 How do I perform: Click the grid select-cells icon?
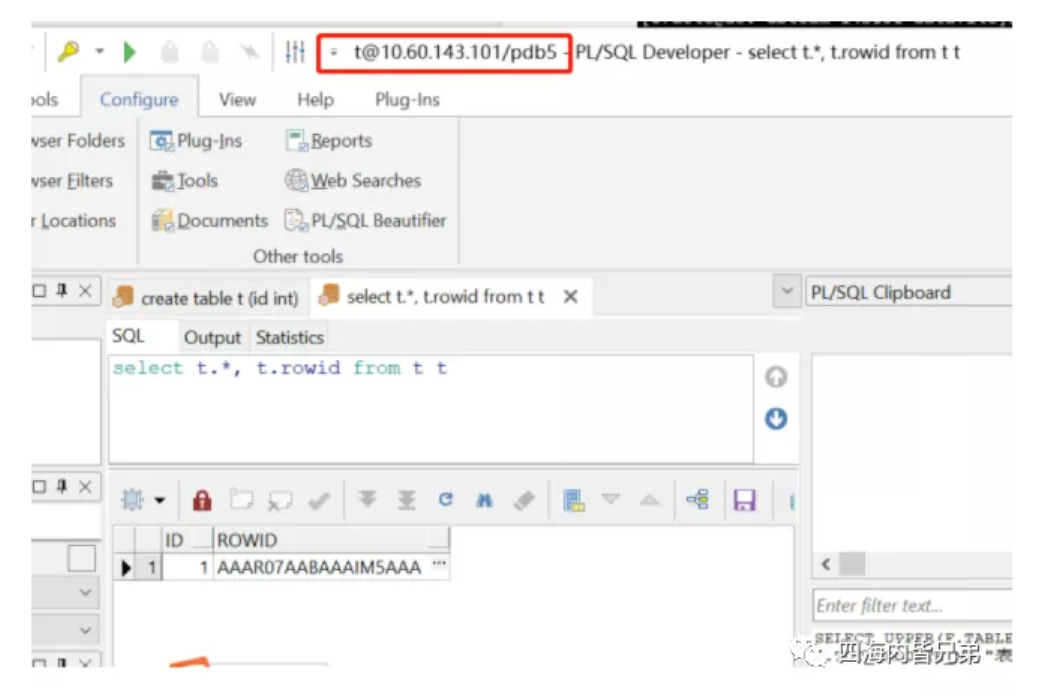(132, 500)
